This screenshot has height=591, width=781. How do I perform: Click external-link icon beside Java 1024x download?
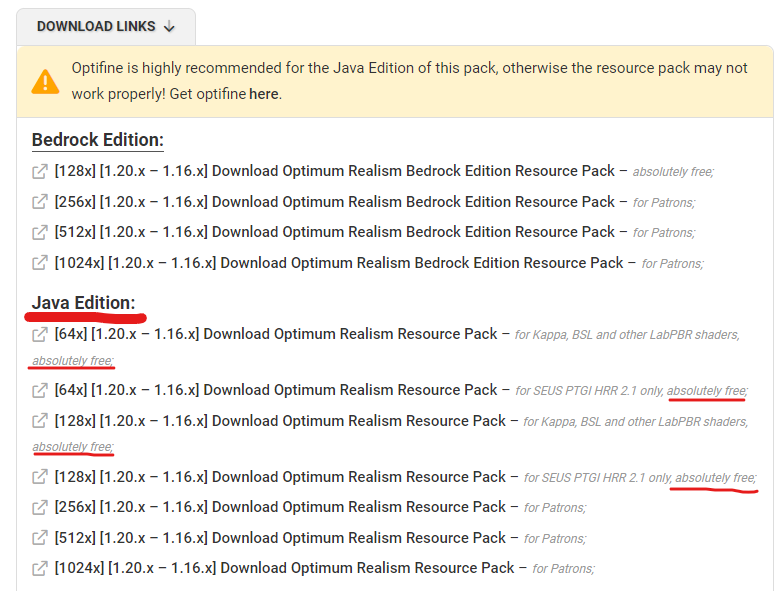coord(40,568)
